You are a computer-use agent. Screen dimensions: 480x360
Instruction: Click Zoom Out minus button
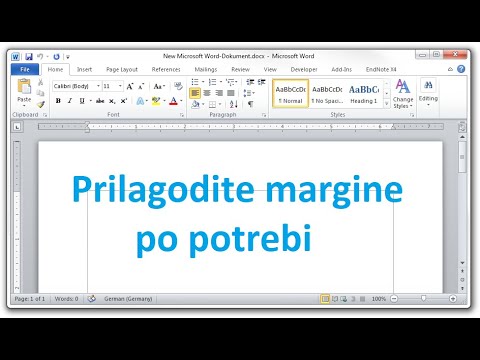coord(394,299)
